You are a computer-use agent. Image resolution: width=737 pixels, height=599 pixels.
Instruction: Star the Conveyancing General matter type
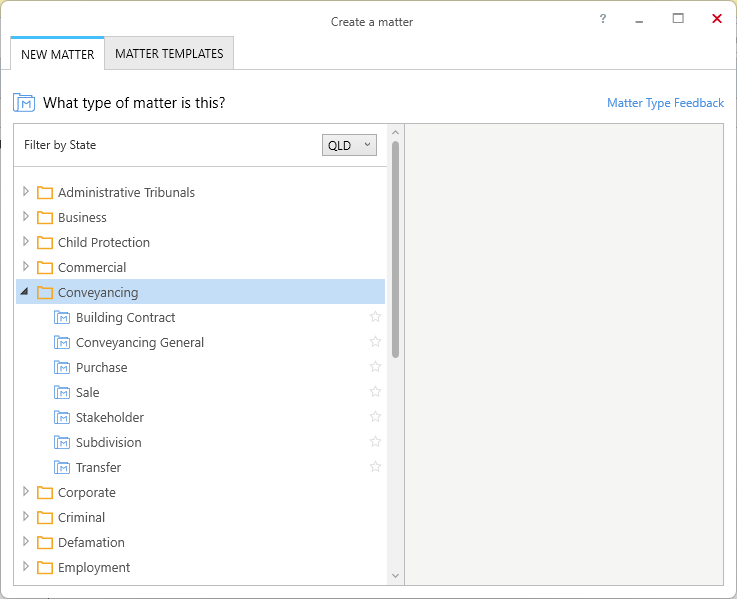375,341
